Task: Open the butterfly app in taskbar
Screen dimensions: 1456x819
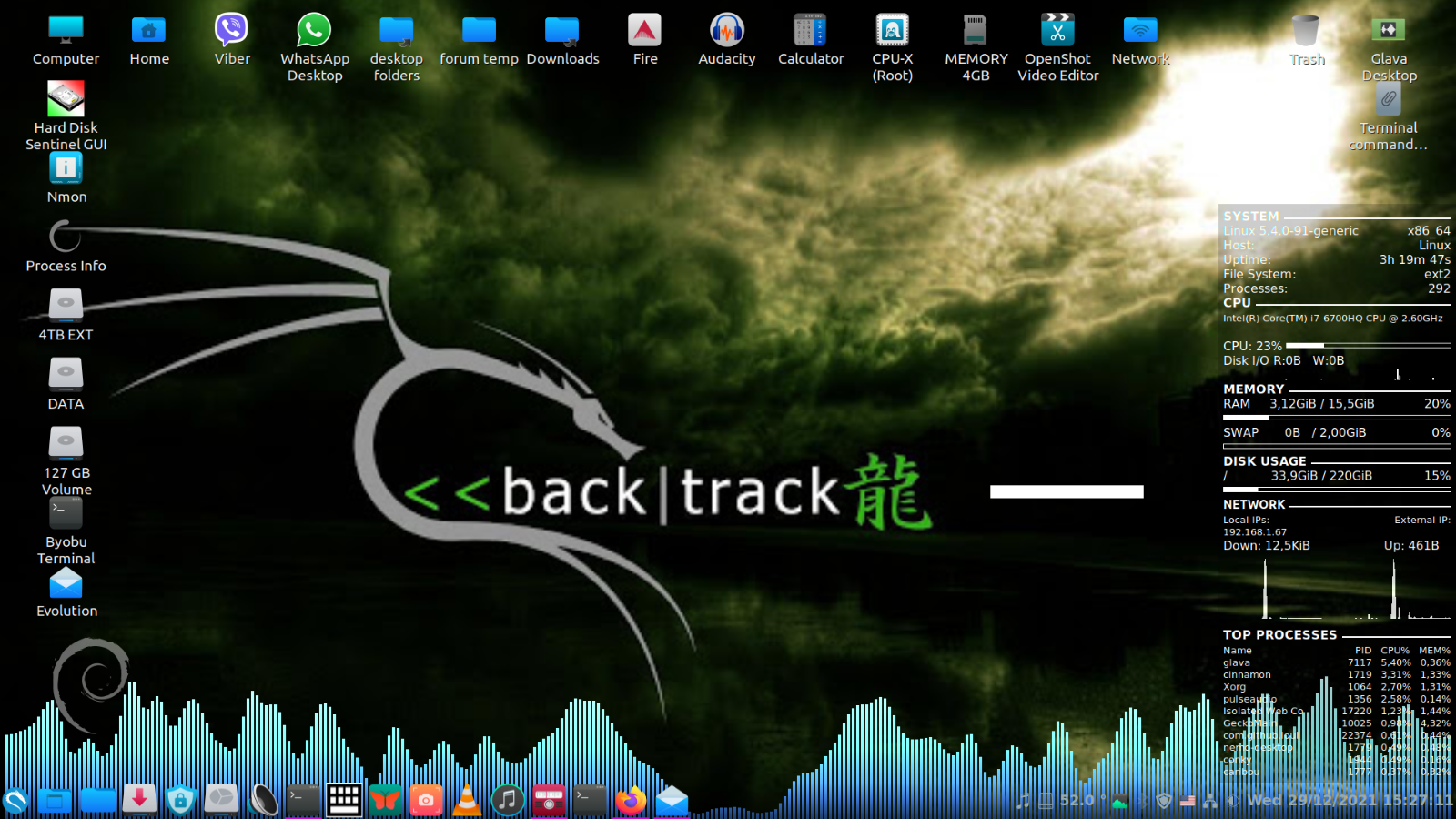Action: (385, 801)
